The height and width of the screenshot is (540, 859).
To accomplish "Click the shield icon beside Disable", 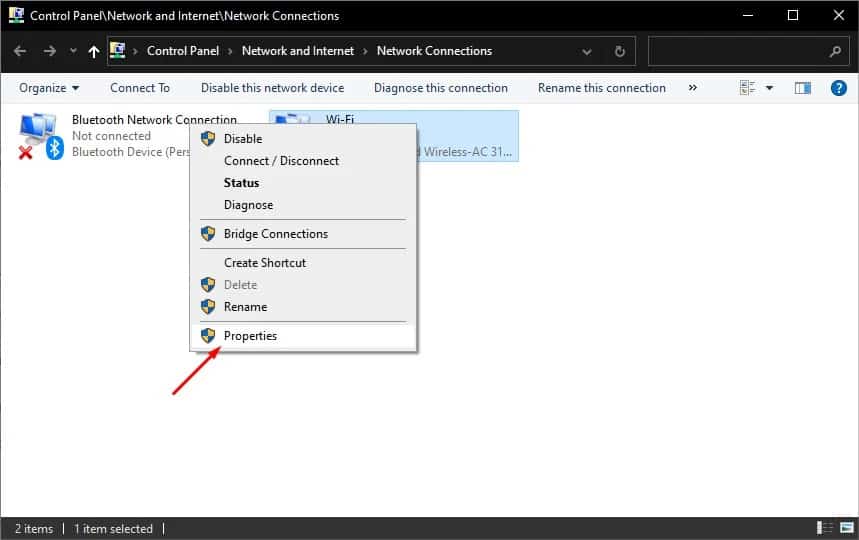I will click(208, 139).
